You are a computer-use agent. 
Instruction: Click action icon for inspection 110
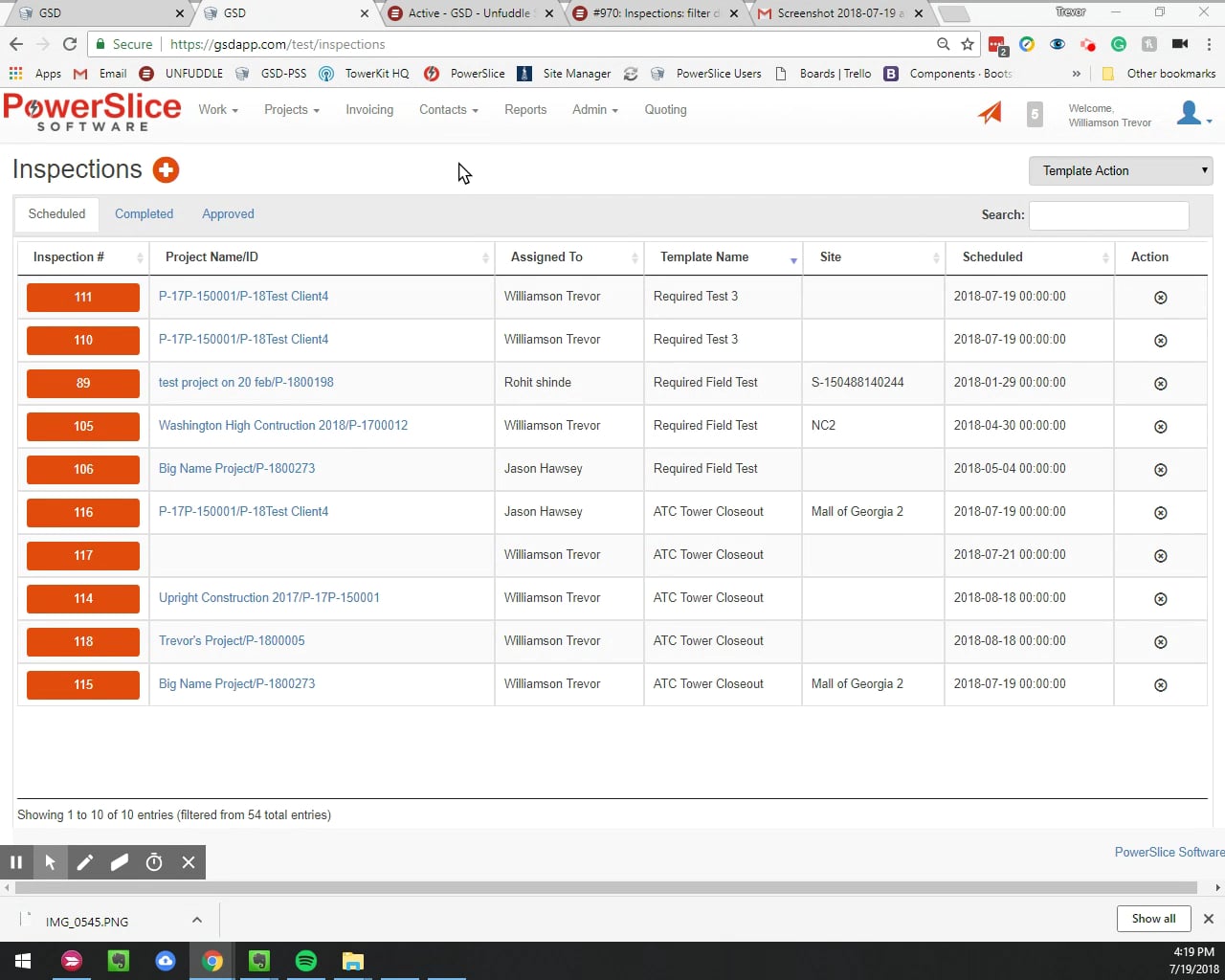[x=1160, y=341]
